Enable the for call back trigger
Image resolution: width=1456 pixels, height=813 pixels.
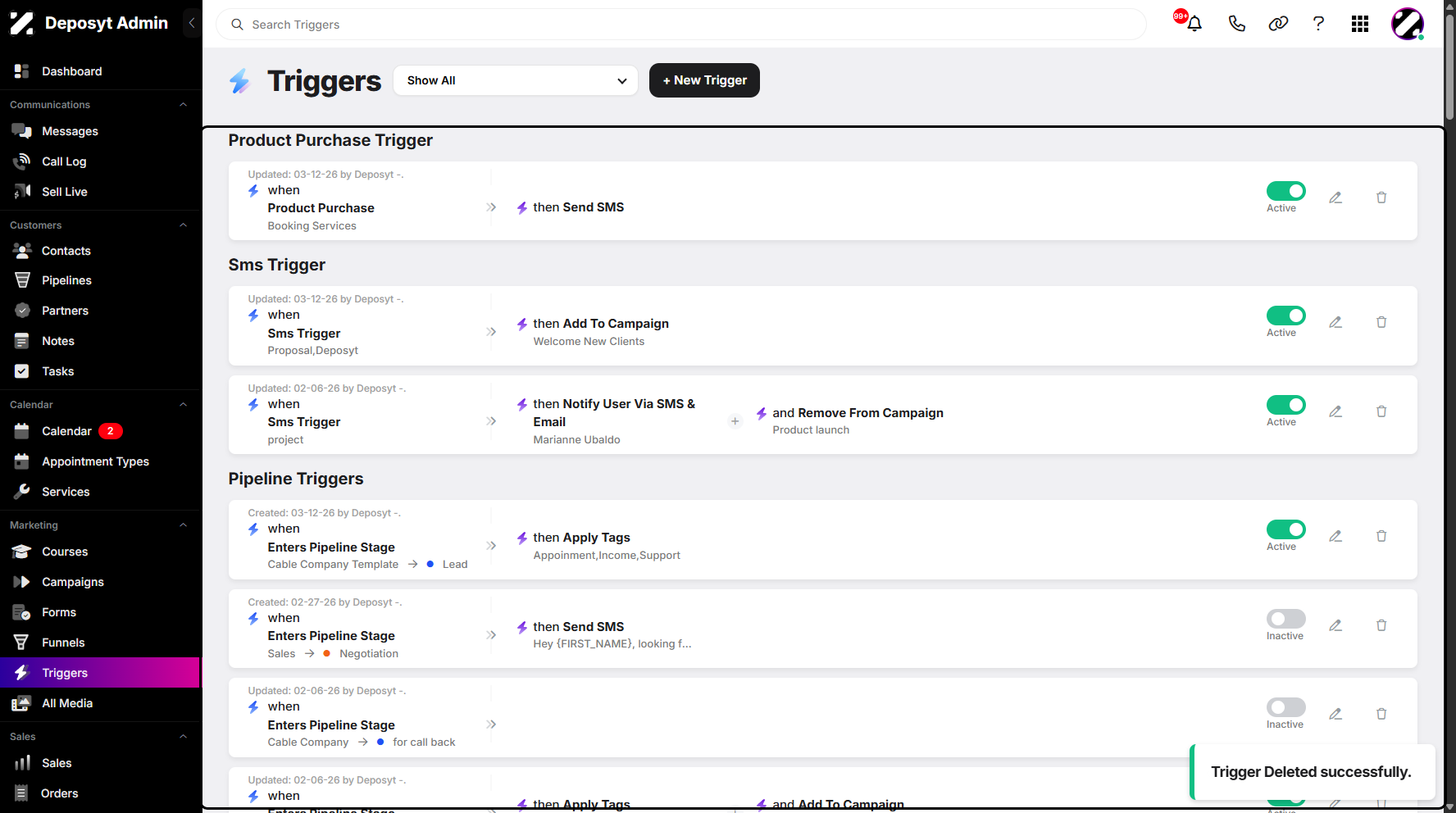pyautogui.click(x=1285, y=707)
